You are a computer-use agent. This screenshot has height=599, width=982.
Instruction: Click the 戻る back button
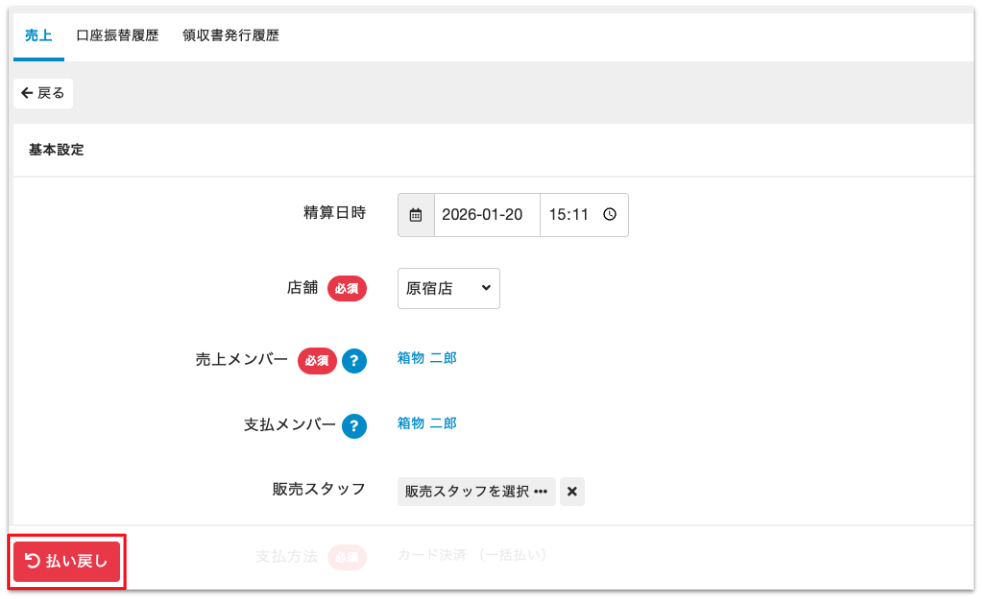(x=43, y=93)
